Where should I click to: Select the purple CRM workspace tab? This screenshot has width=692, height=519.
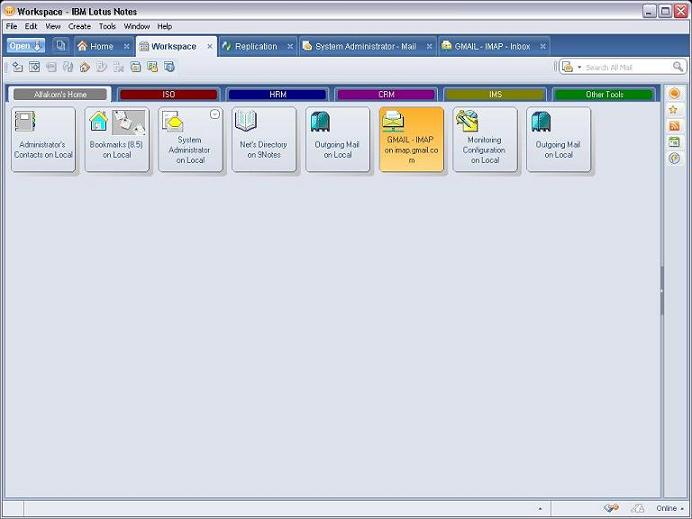[x=386, y=94]
